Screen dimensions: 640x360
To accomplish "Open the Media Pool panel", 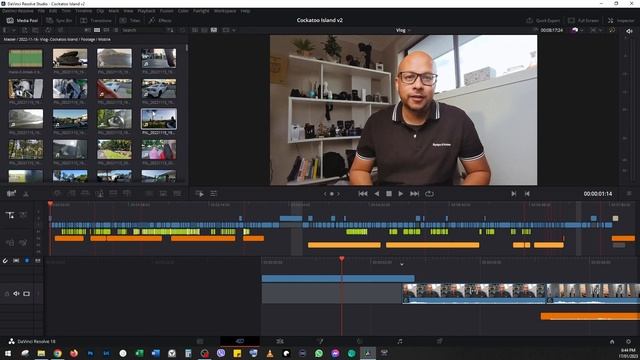I will 22,20.
